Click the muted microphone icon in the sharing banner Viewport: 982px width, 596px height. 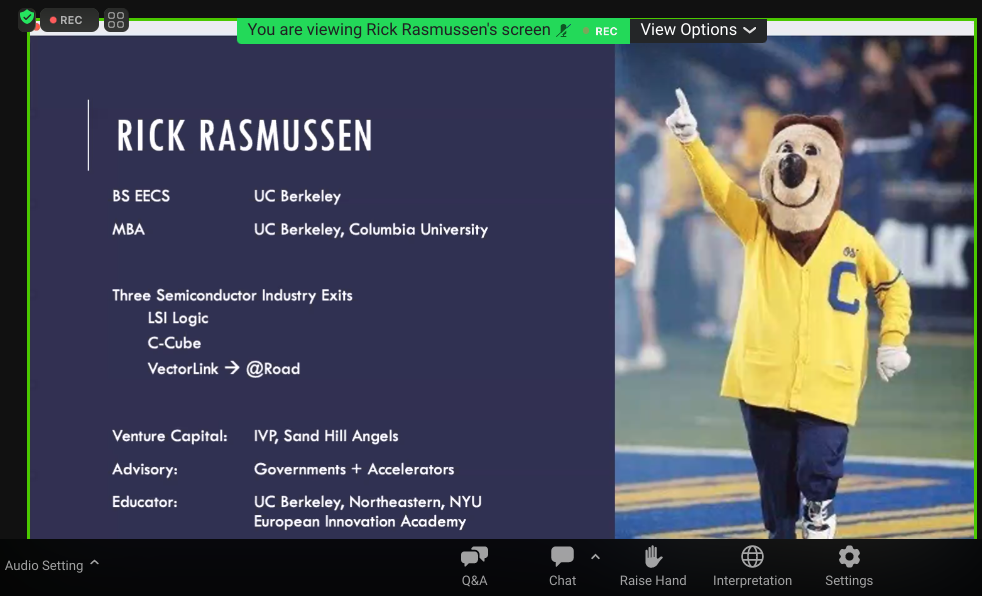click(565, 30)
